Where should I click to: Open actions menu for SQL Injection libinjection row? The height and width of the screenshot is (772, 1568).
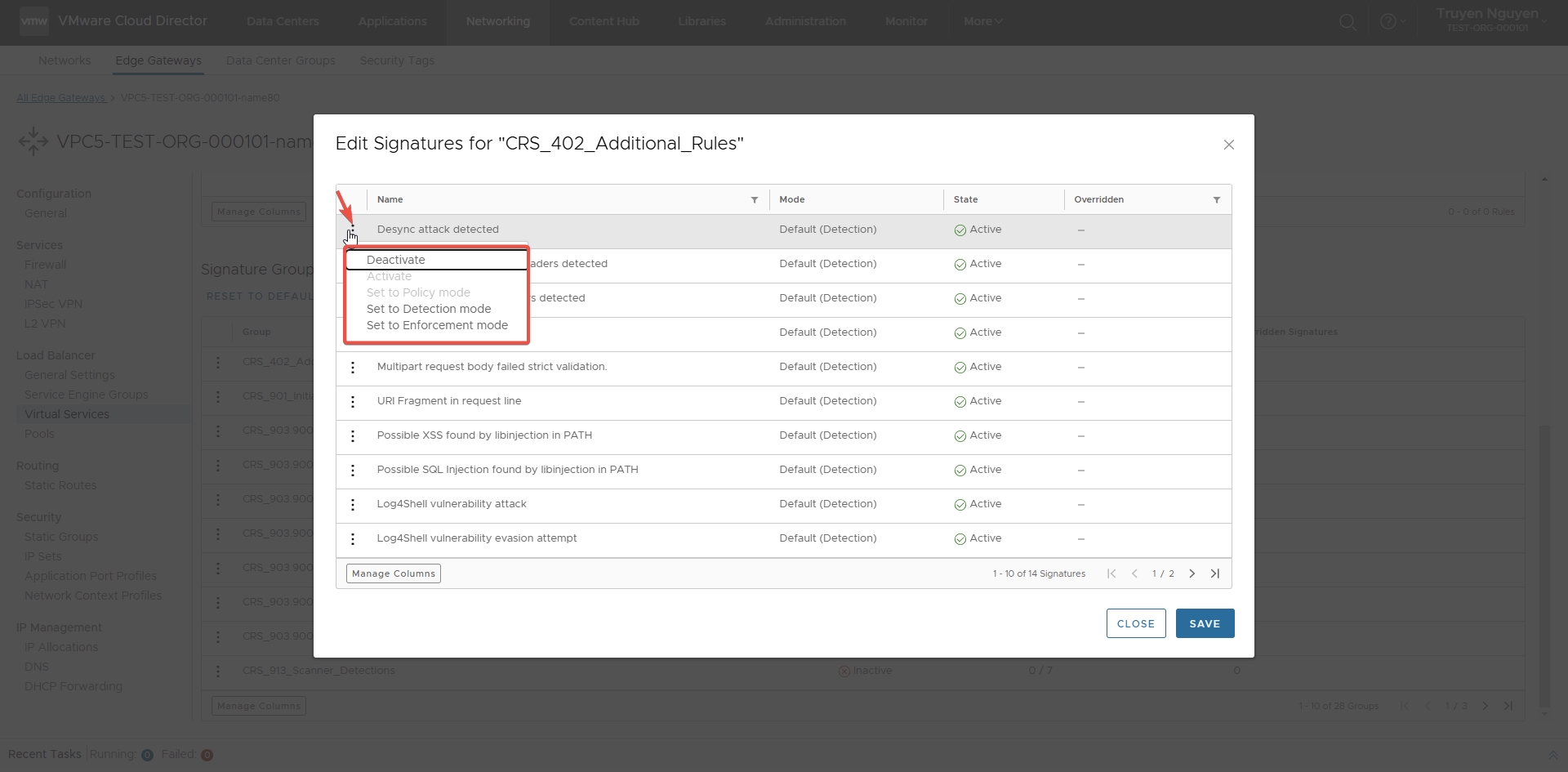coord(353,471)
